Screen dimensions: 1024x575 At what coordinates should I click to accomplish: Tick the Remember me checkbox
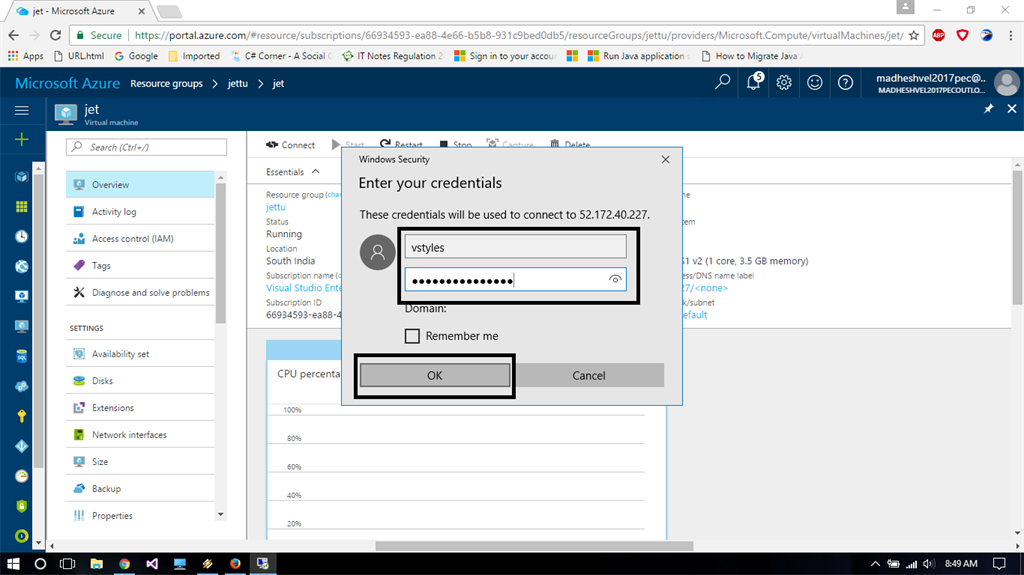click(x=412, y=336)
